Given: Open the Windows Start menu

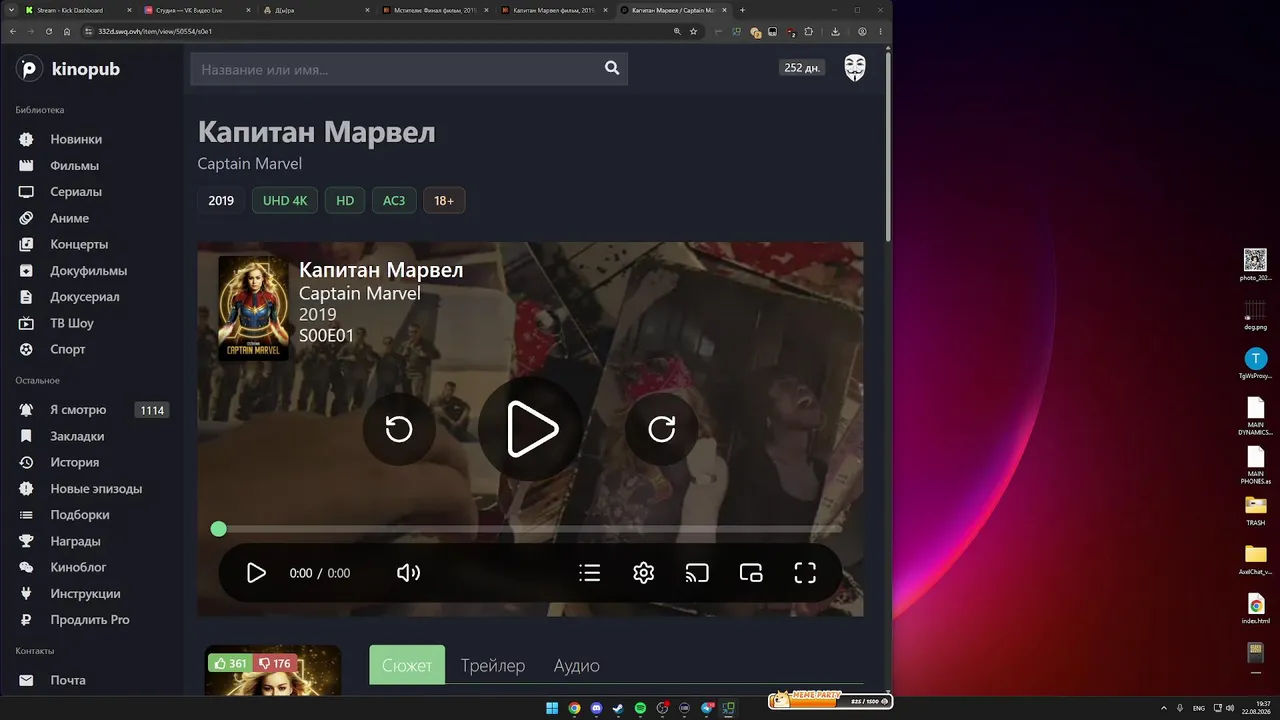Looking at the screenshot, I should [x=552, y=708].
